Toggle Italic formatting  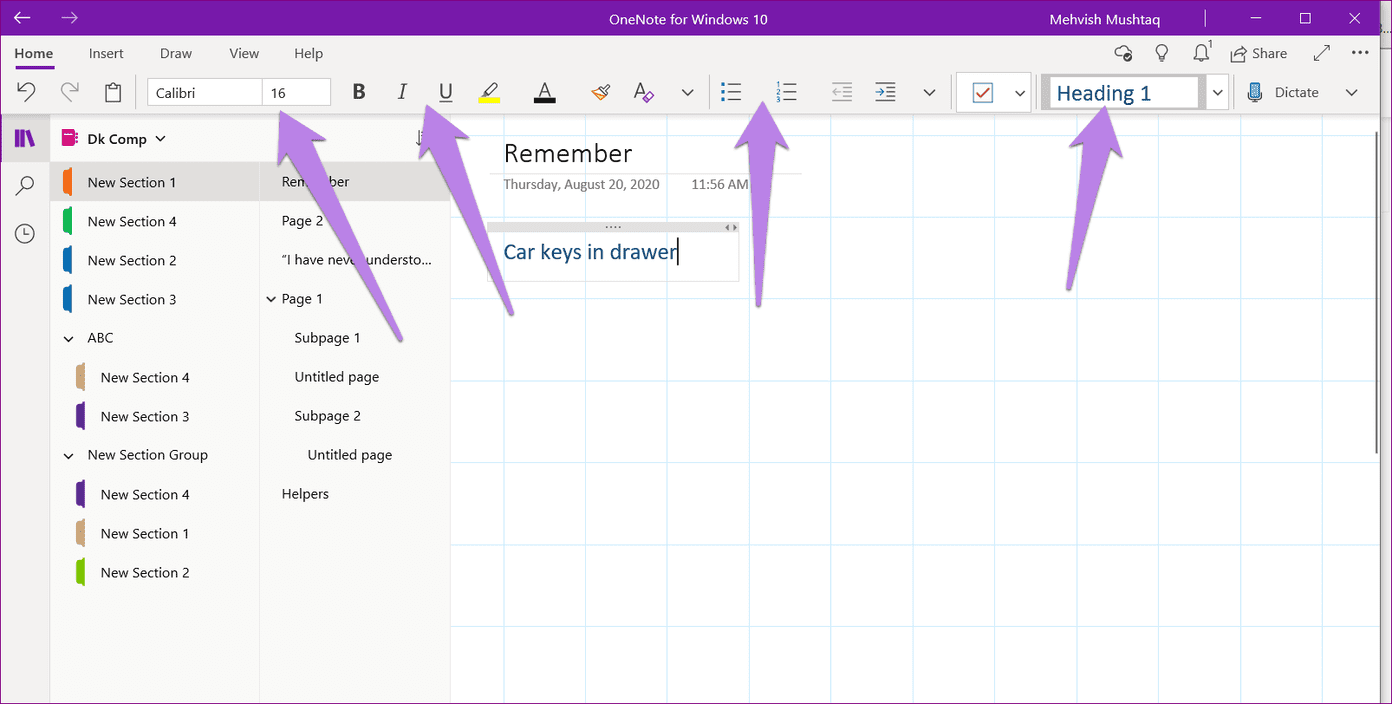click(402, 92)
